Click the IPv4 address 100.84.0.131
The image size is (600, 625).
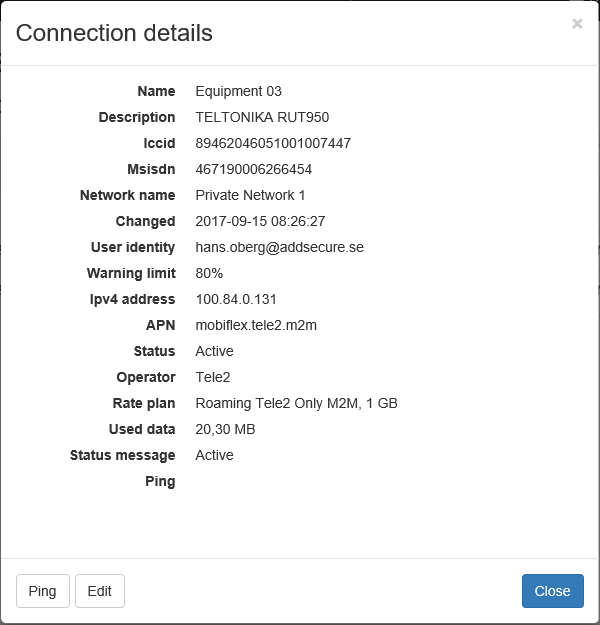click(x=236, y=299)
